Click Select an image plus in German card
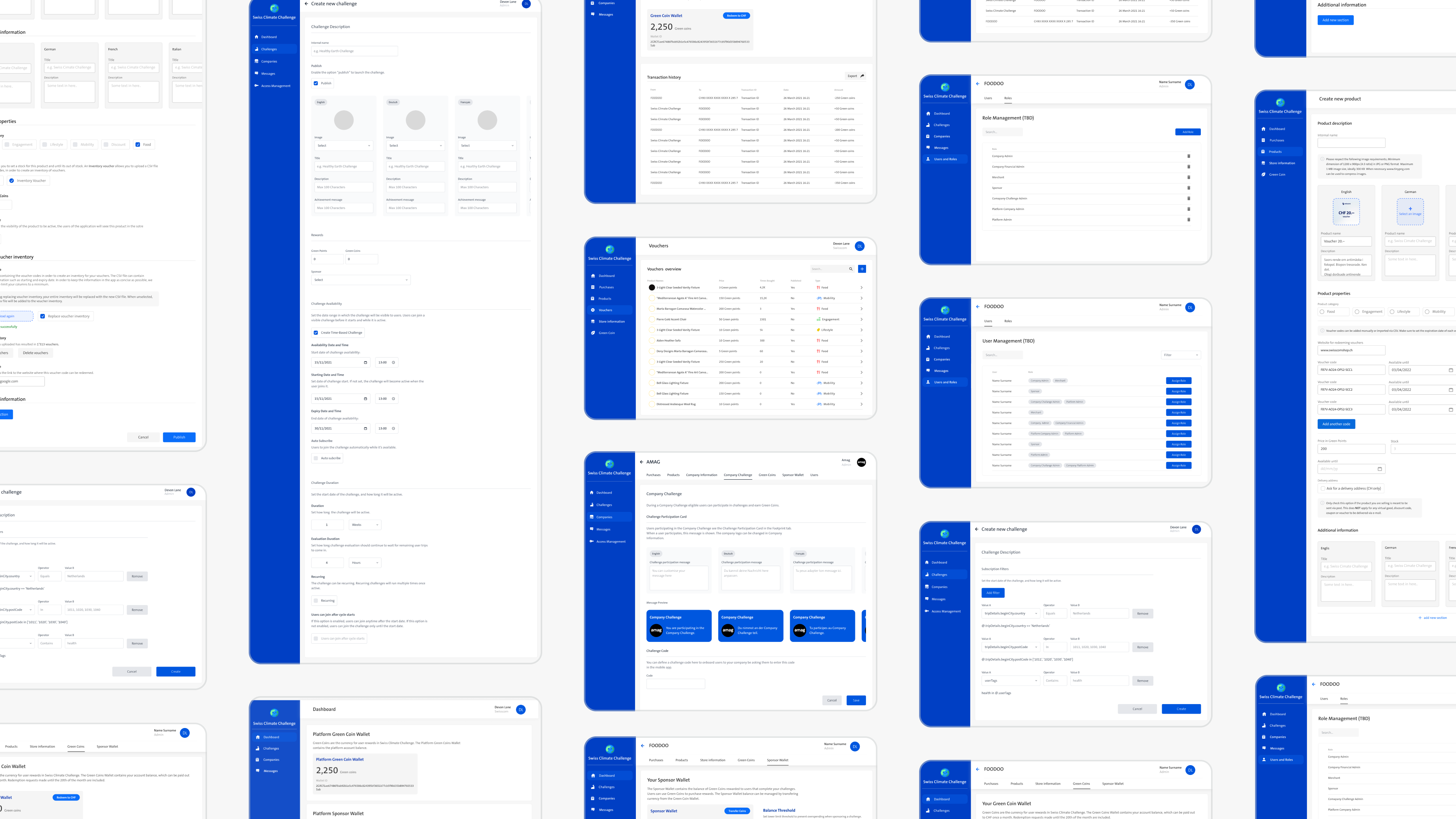 [x=1410, y=209]
